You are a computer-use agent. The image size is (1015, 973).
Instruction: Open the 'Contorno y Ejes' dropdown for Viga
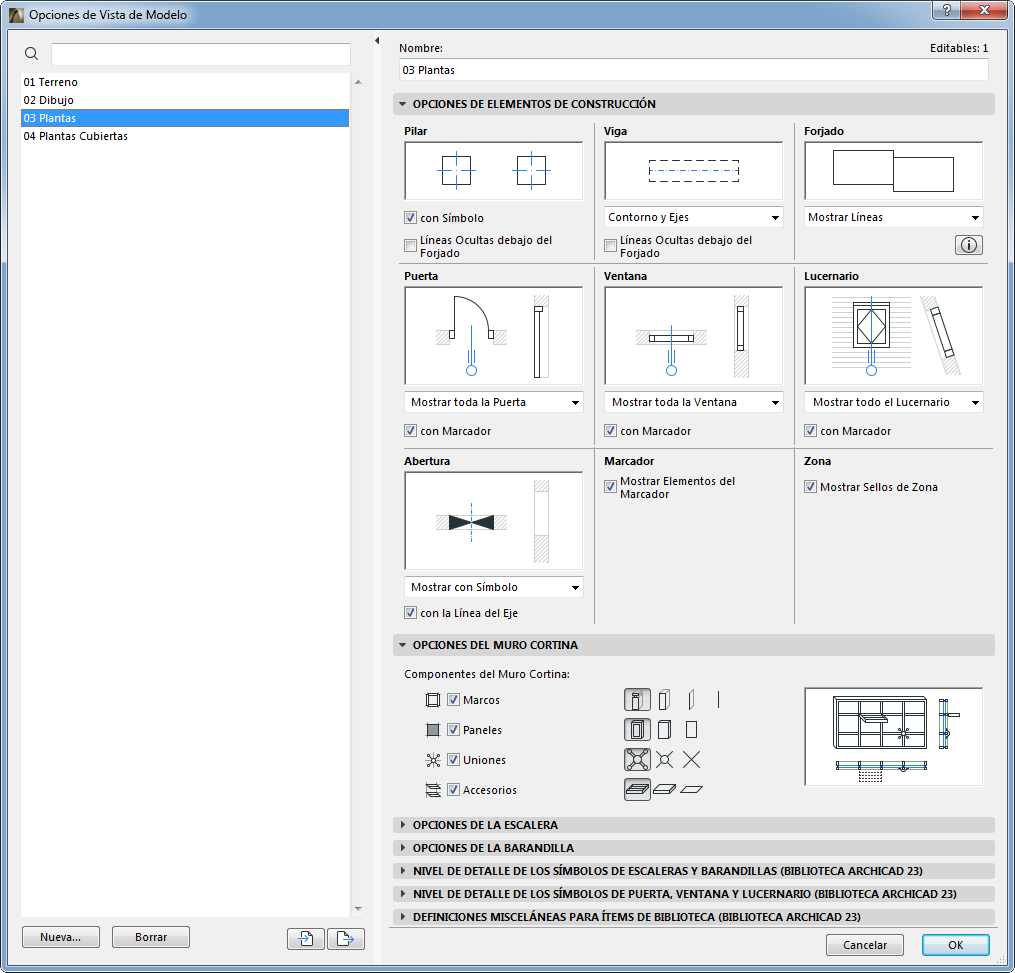pyautogui.click(x=692, y=217)
